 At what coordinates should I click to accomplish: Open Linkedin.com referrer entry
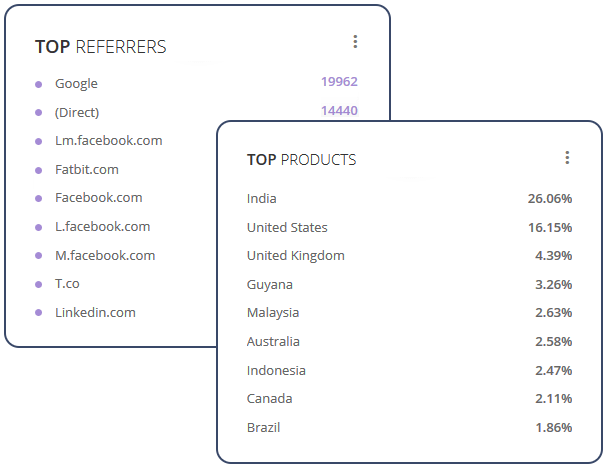coord(95,312)
